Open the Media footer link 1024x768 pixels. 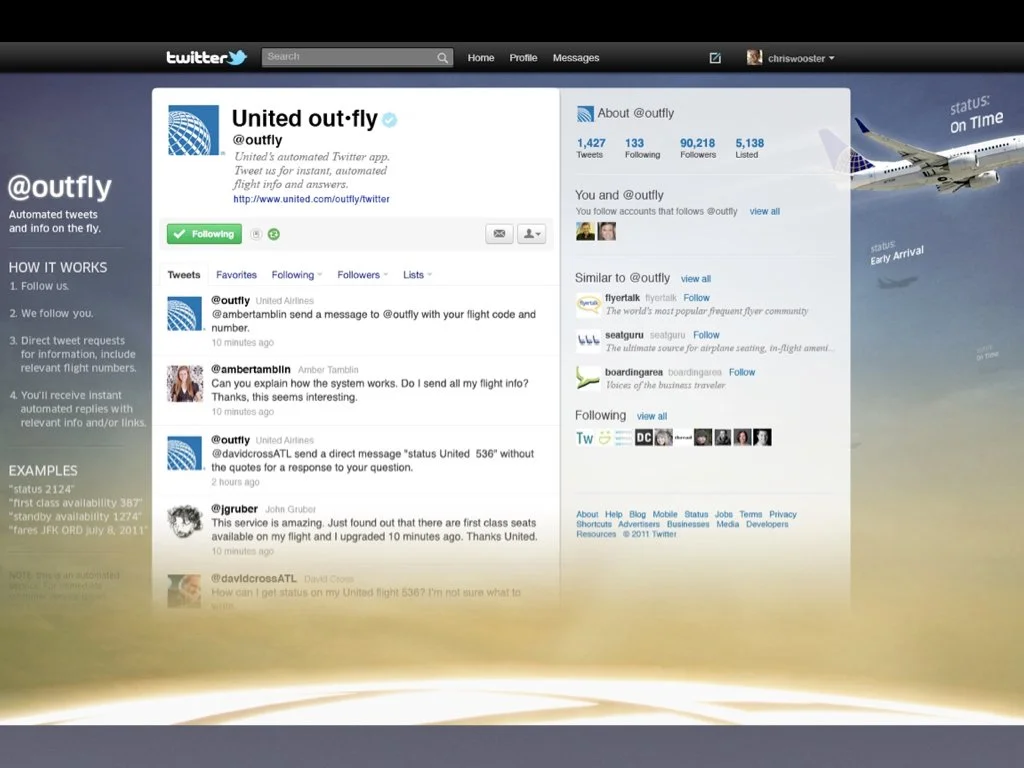(728, 524)
